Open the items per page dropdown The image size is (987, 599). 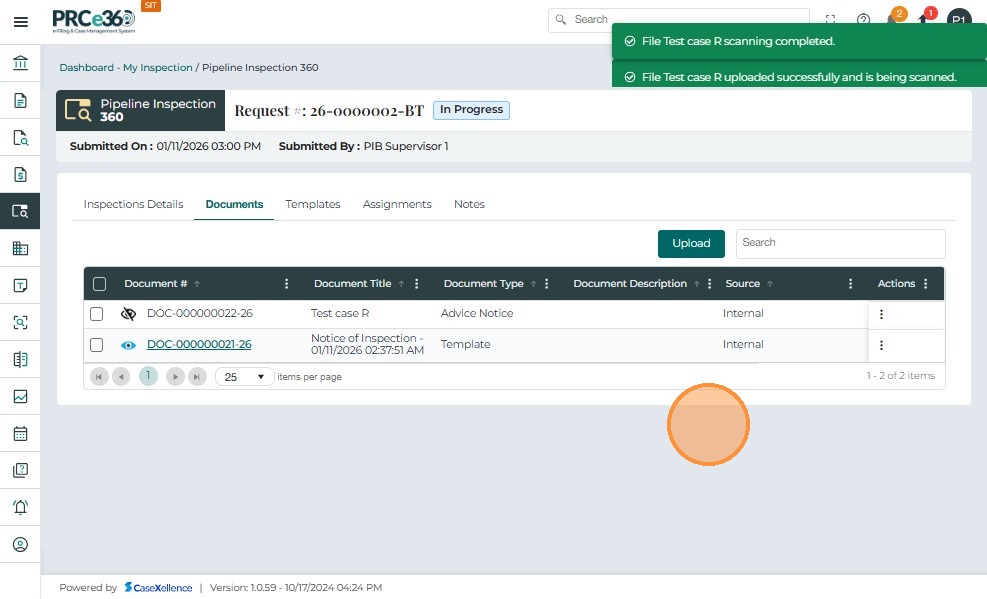pos(244,377)
